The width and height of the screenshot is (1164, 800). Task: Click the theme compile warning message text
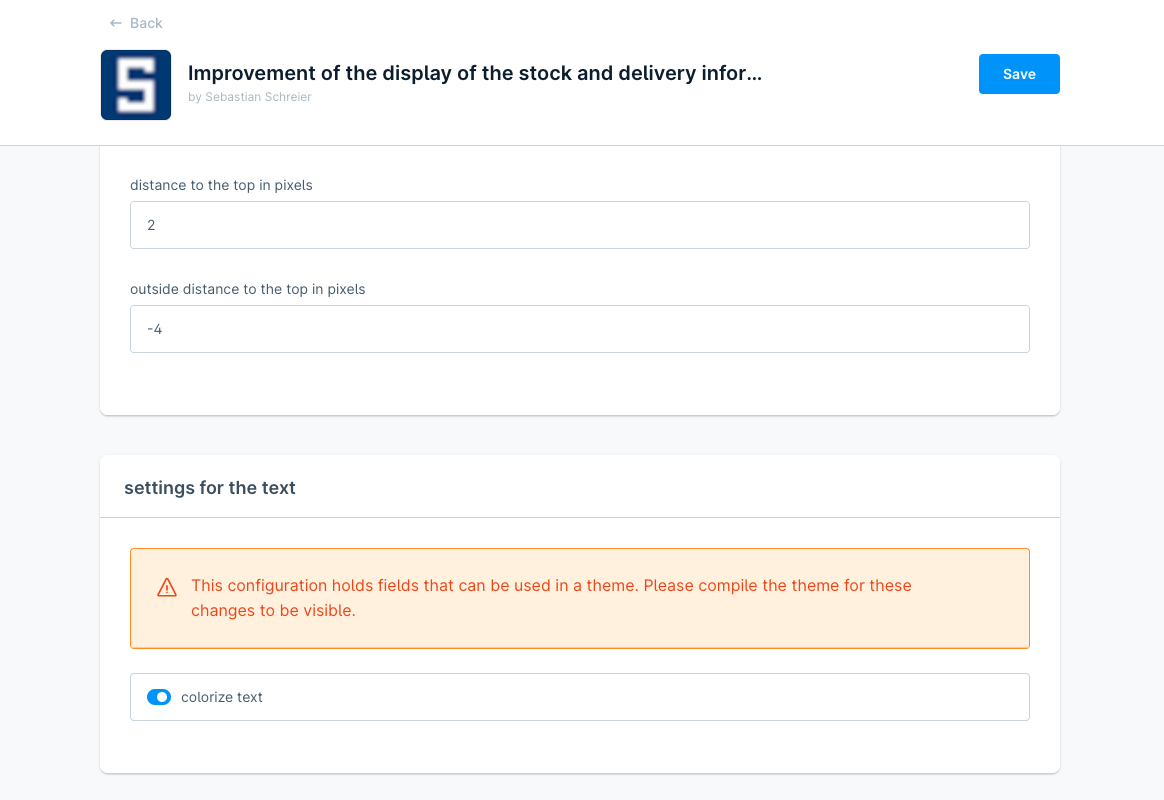pos(551,585)
